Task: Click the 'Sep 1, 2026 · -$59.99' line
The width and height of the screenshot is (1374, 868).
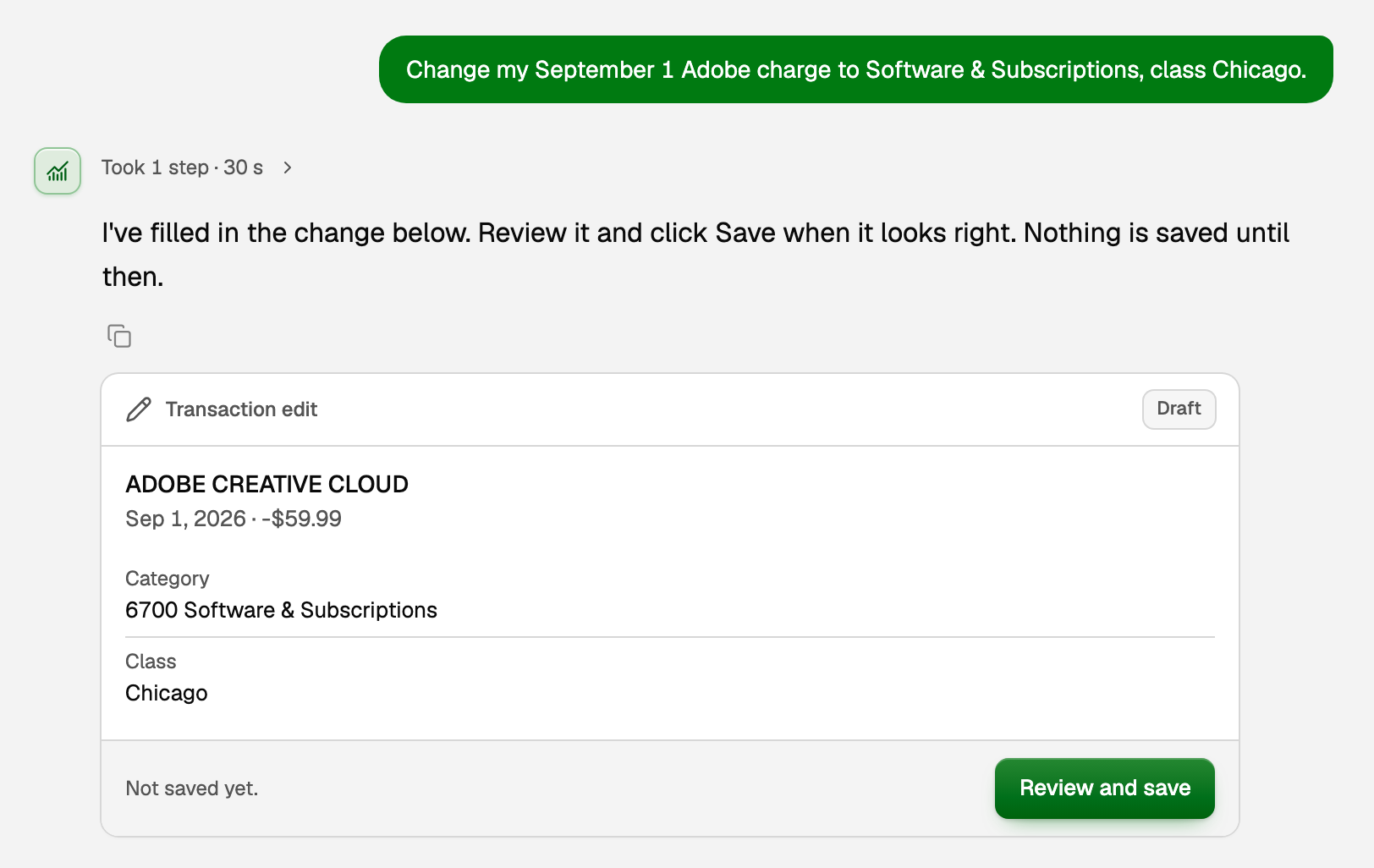Action: coord(234,519)
